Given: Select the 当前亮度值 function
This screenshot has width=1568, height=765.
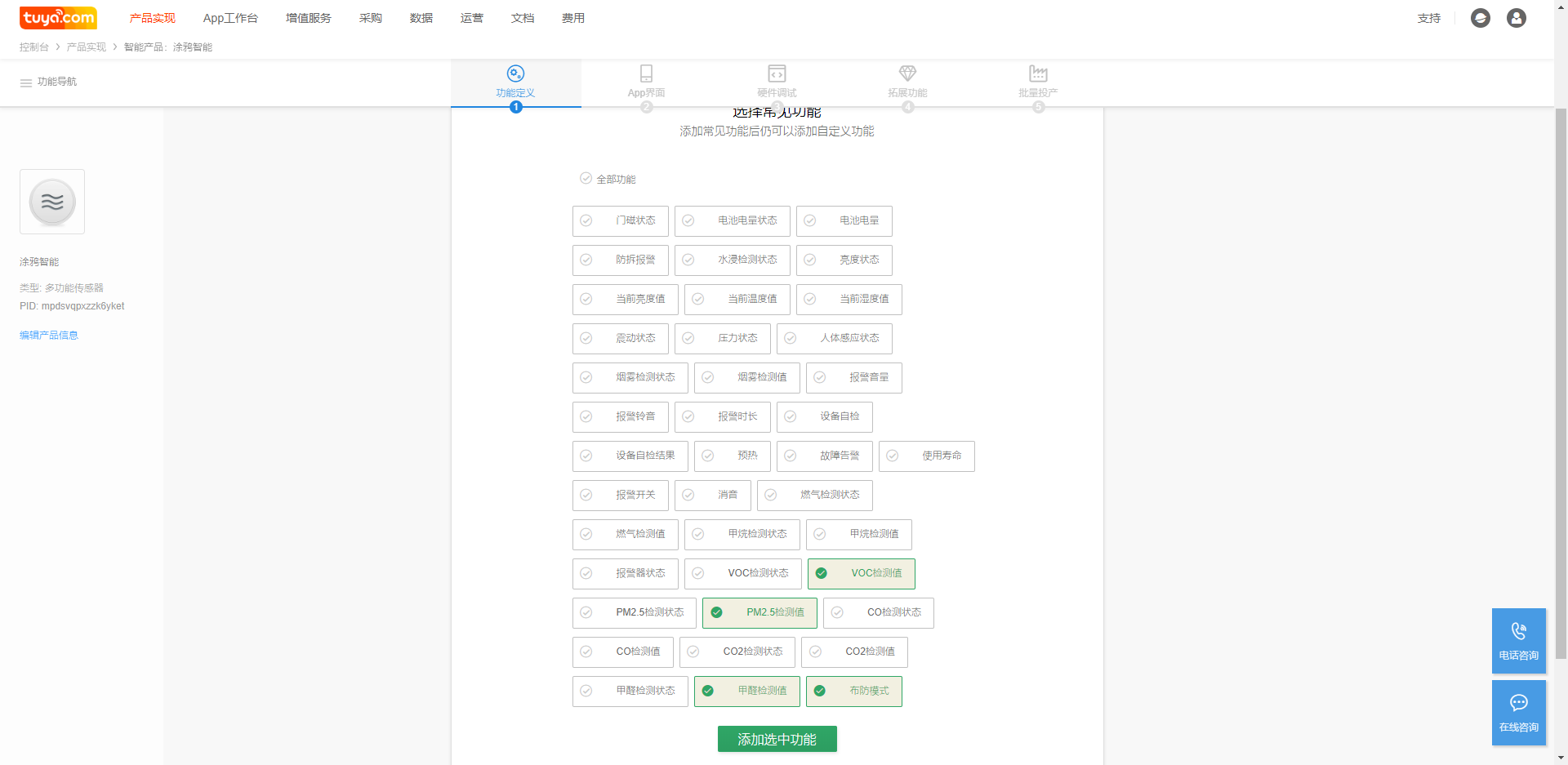Looking at the screenshot, I should click(x=626, y=300).
